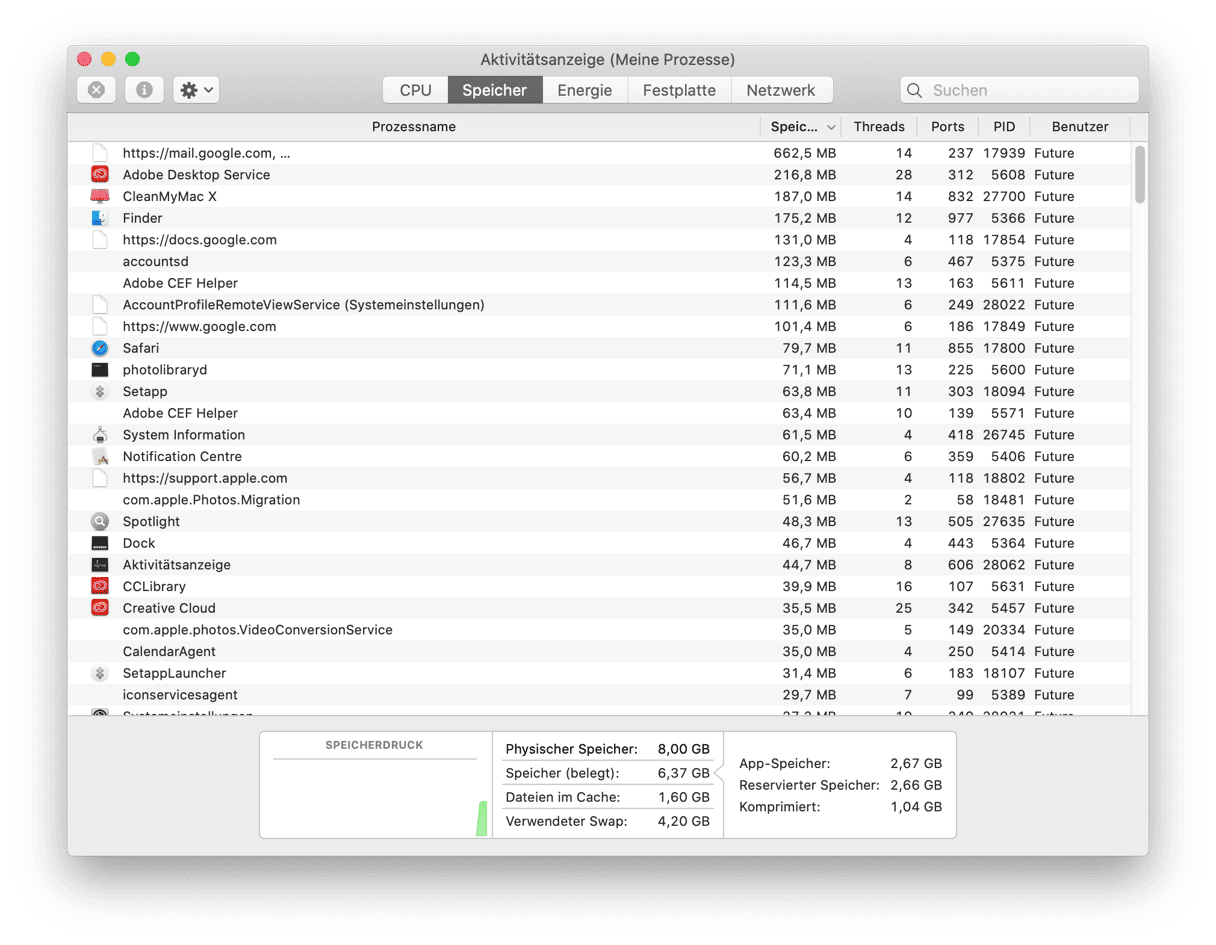Click PID 27700 of CleanMyMac X
Viewport: 1216px width, 945px height.
(1004, 197)
